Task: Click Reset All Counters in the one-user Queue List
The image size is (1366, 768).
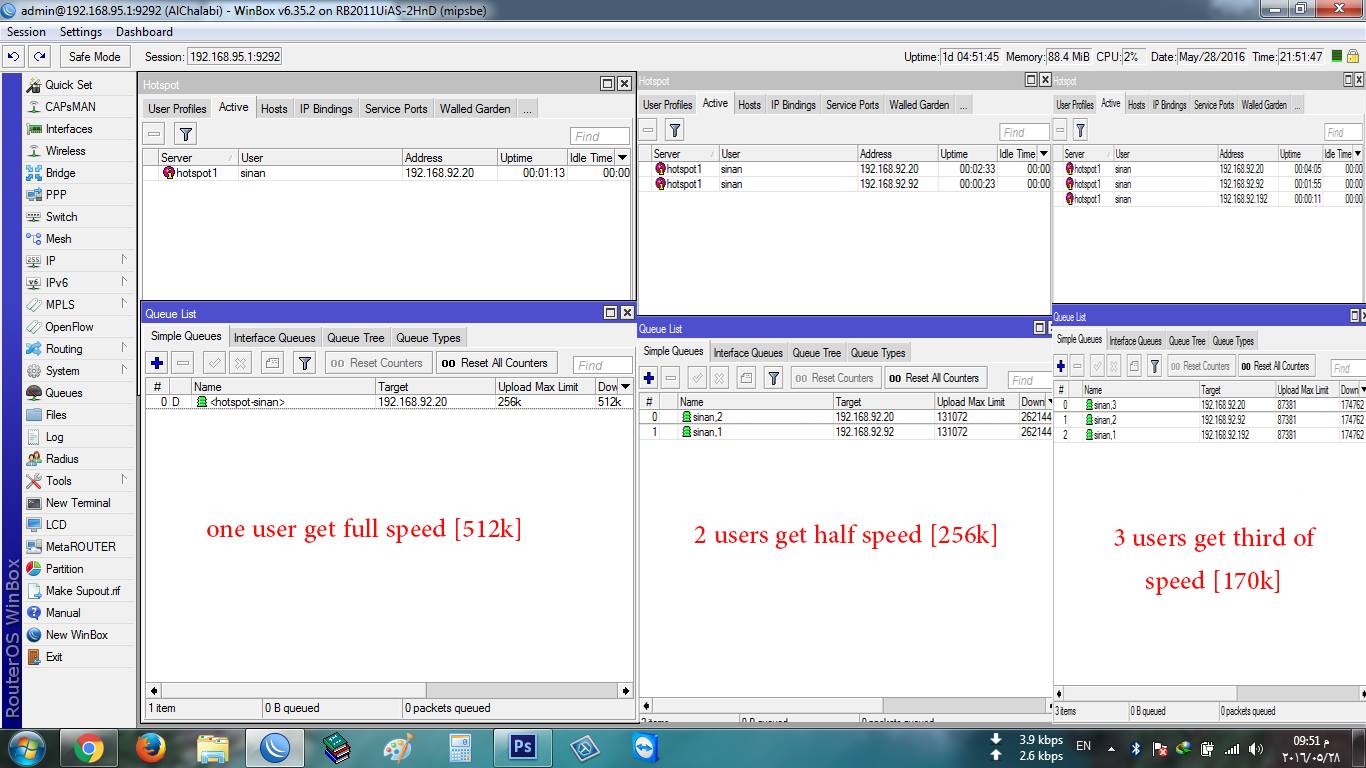Action: [494, 363]
